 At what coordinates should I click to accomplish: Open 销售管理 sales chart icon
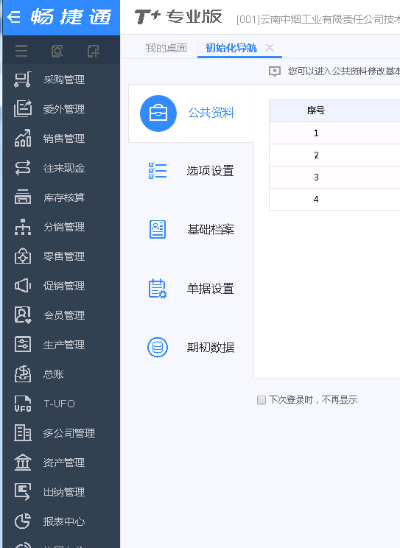tap(23, 138)
